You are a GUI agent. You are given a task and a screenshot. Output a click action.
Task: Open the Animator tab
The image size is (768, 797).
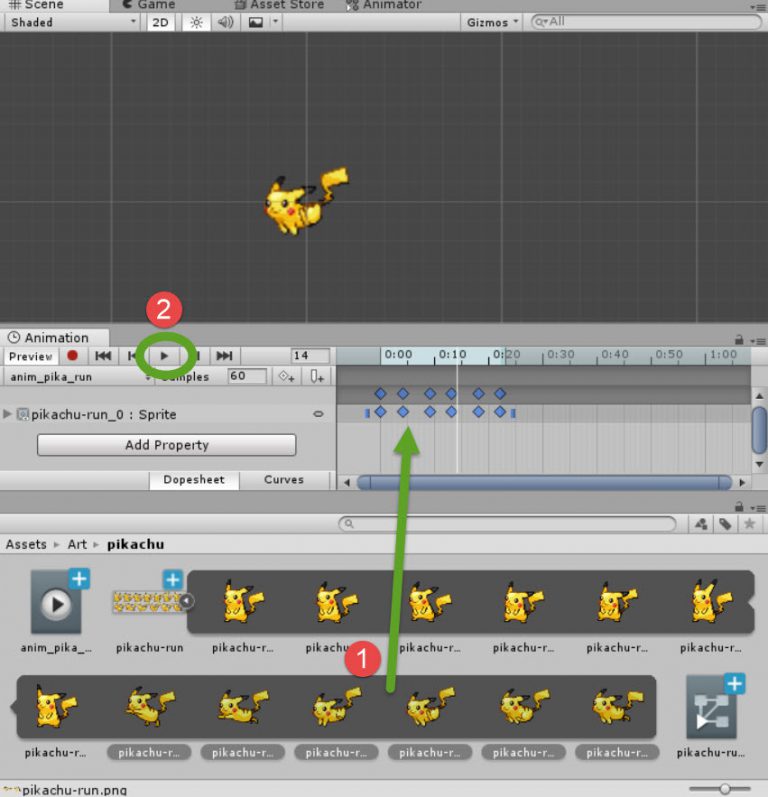pos(384,5)
